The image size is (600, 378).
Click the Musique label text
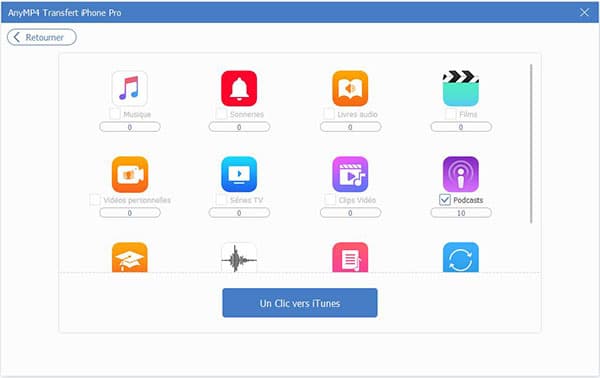(x=137, y=114)
